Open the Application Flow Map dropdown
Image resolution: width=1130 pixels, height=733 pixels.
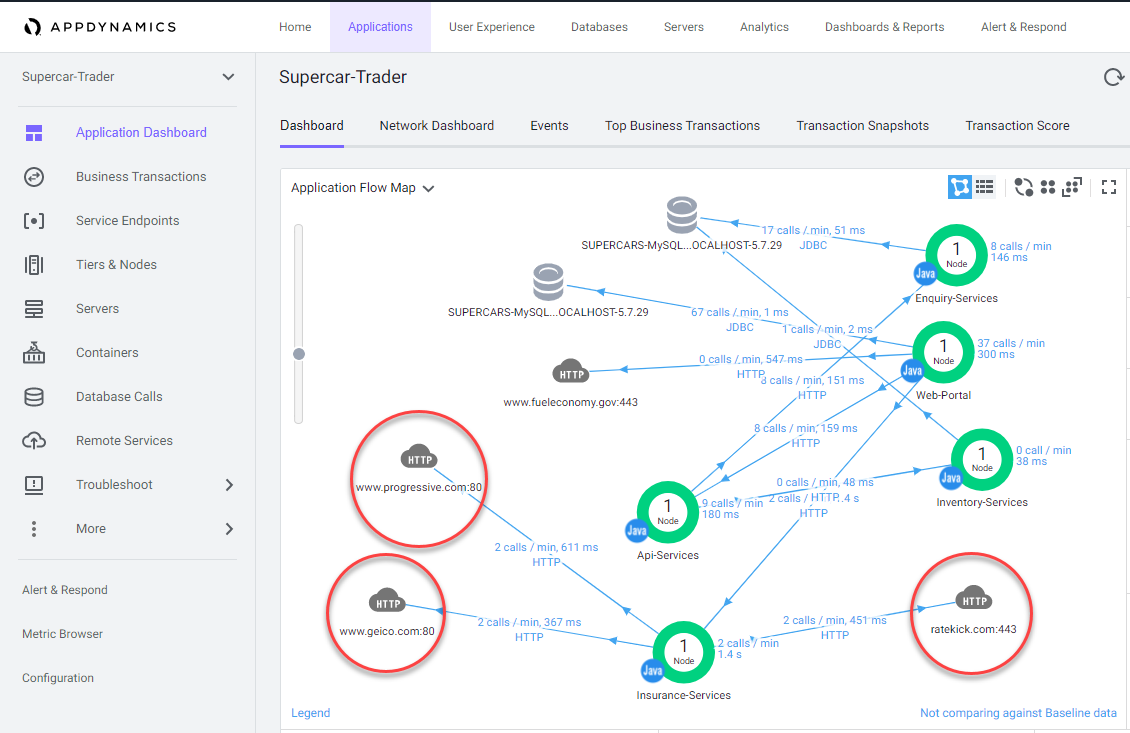pos(362,188)
